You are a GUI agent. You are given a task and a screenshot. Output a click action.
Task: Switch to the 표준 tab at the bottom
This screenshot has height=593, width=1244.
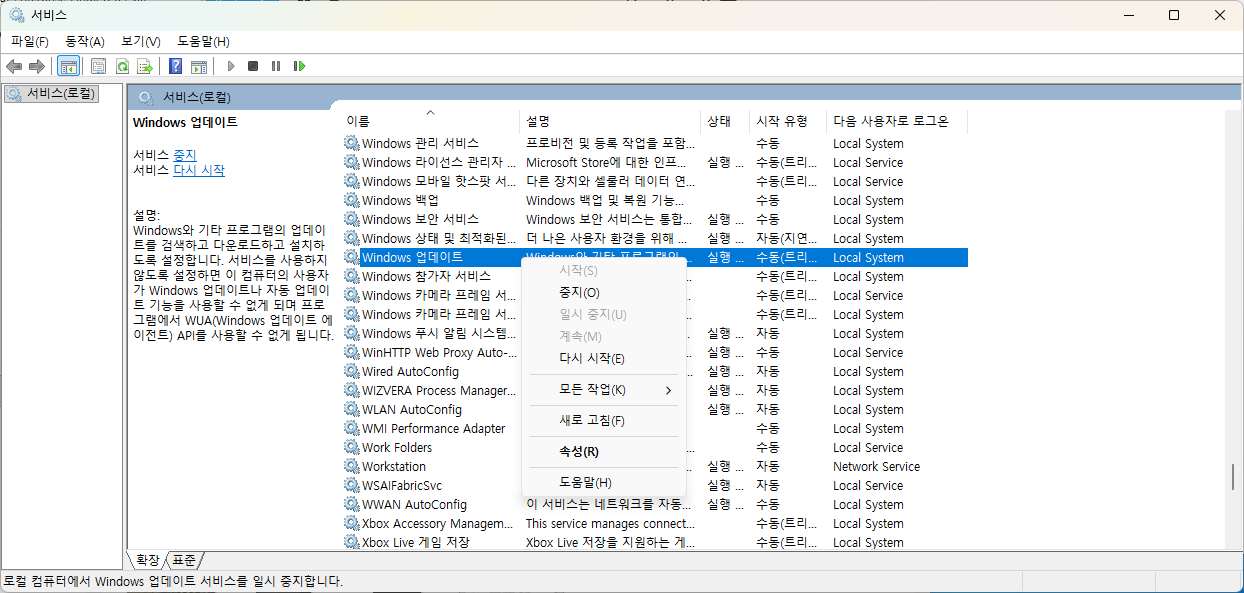(183, 560)
